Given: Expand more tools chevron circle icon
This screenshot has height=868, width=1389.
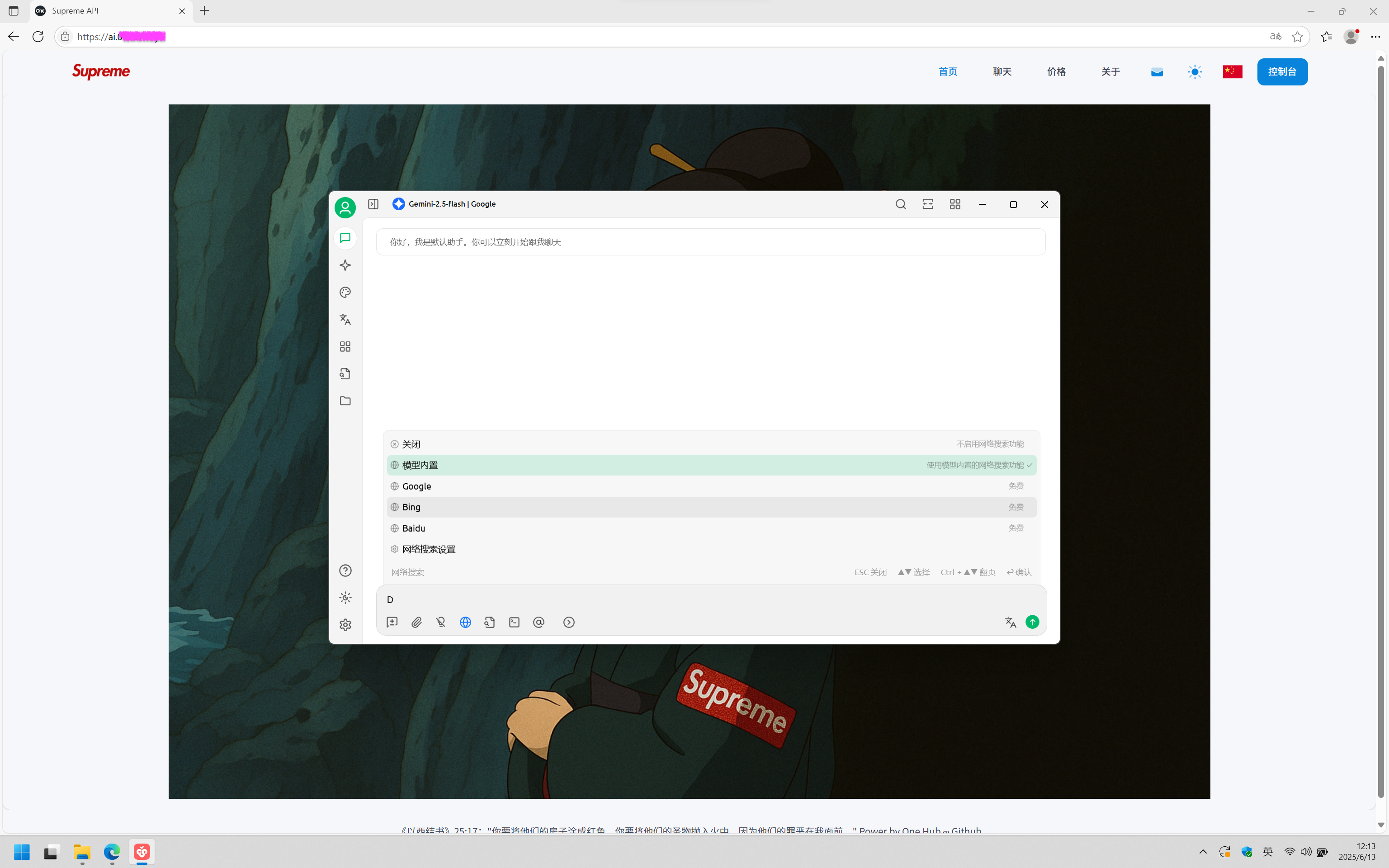Looking at the screenshot, I should pyautogui.click(x=569, y=623).
